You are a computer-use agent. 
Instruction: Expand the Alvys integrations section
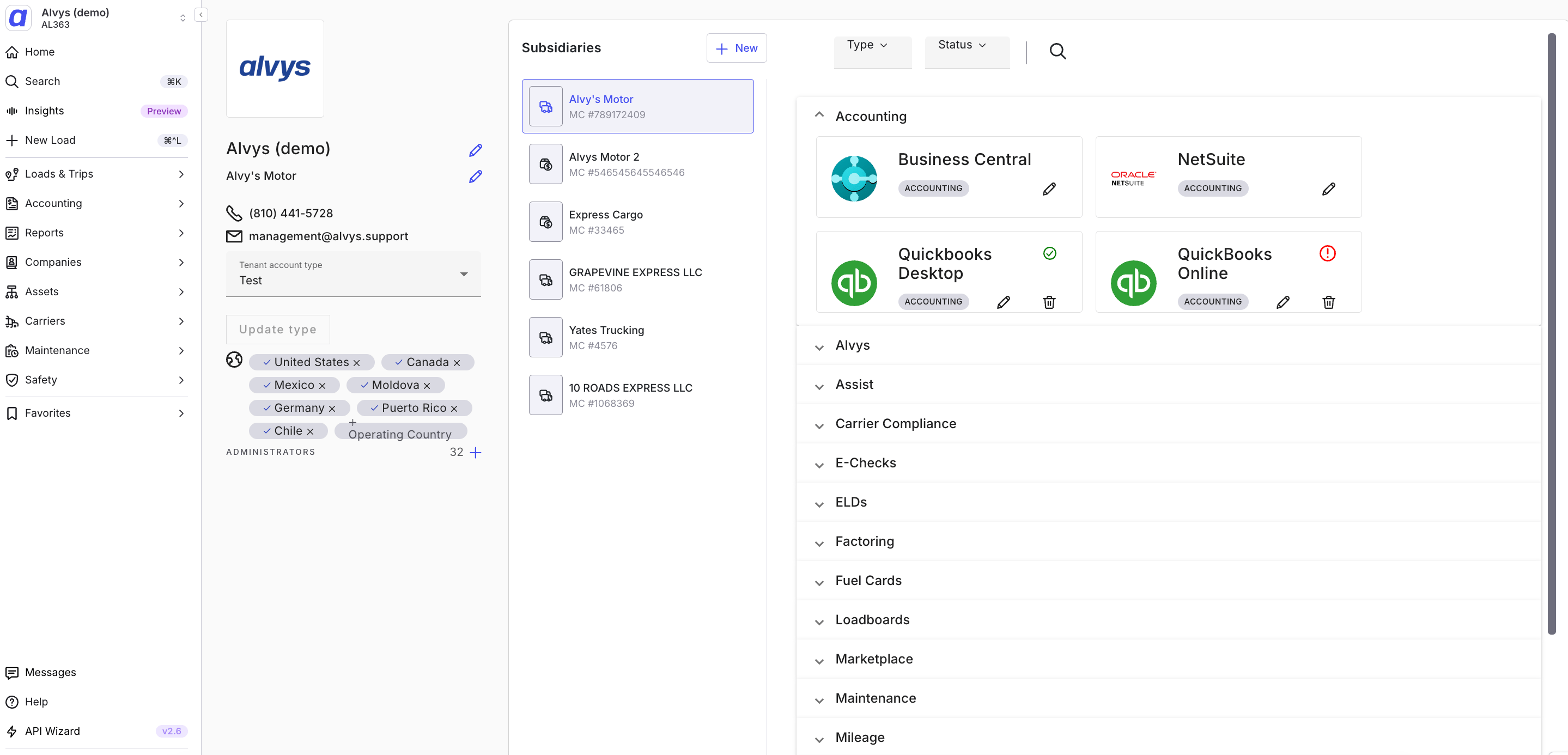pyautogui.click(x=819, y=347)
